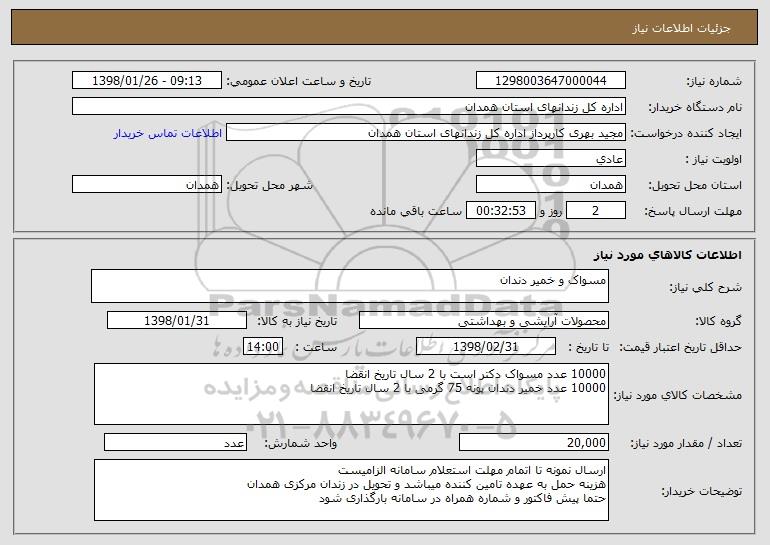This screenshot has height=545, width=770.
Task: Click the price validity date 1398/02/31
Action: 486,347
